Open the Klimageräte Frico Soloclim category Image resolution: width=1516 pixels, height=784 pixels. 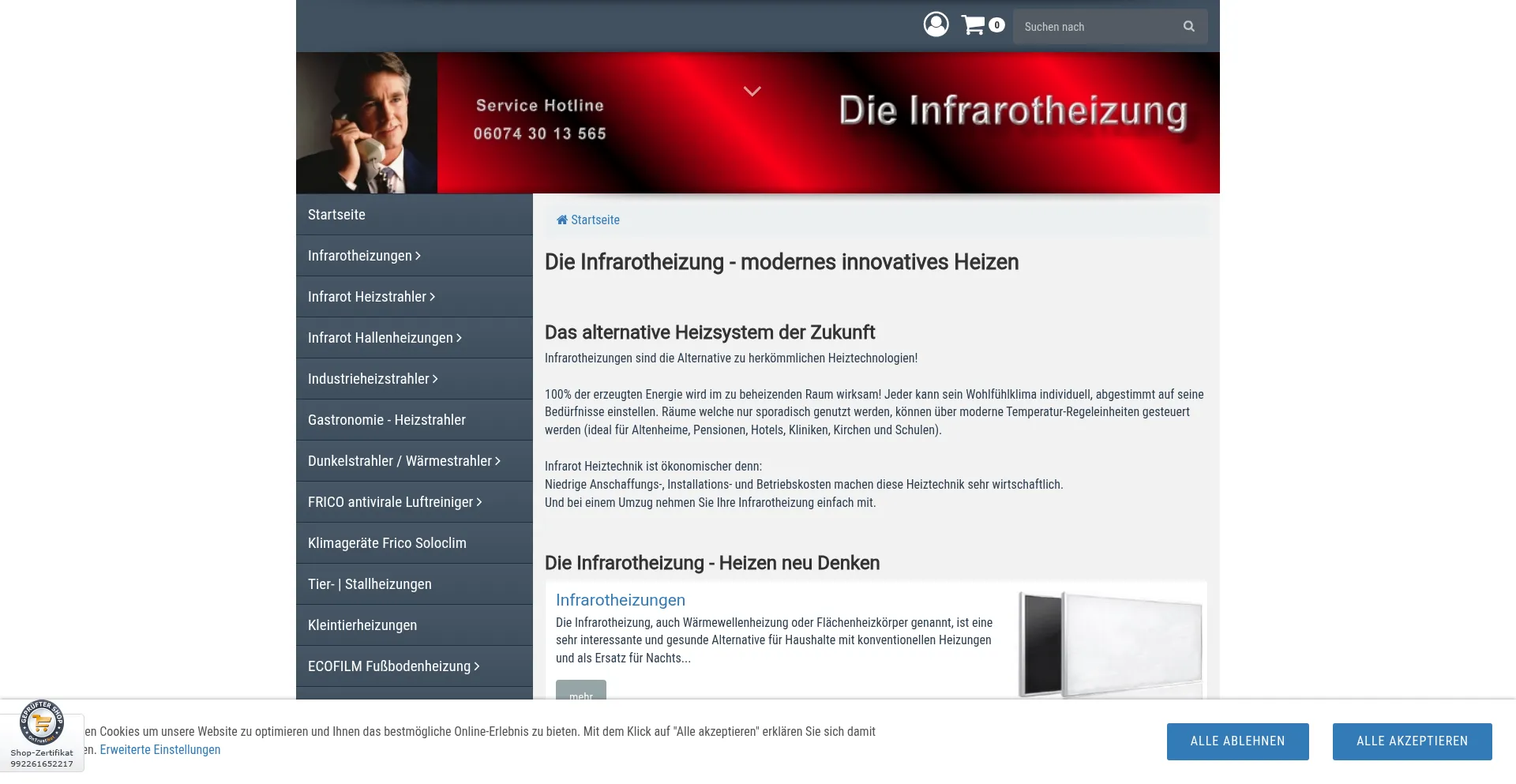click(387, 542)
